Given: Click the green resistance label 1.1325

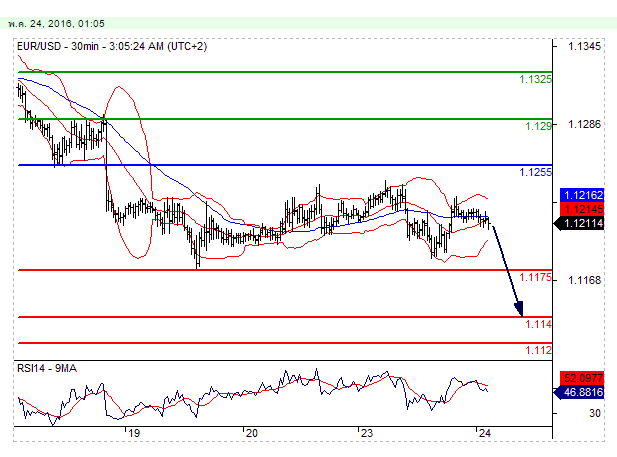Looking at the screenshot, I should 535,79.
